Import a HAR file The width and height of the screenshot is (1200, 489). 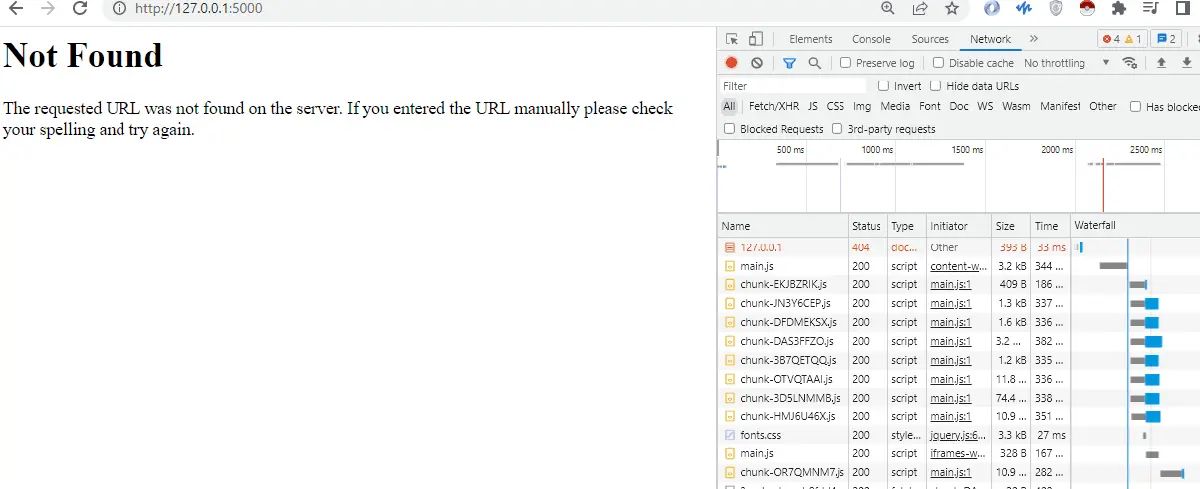pyautogui.click(x=1161, y=63)
